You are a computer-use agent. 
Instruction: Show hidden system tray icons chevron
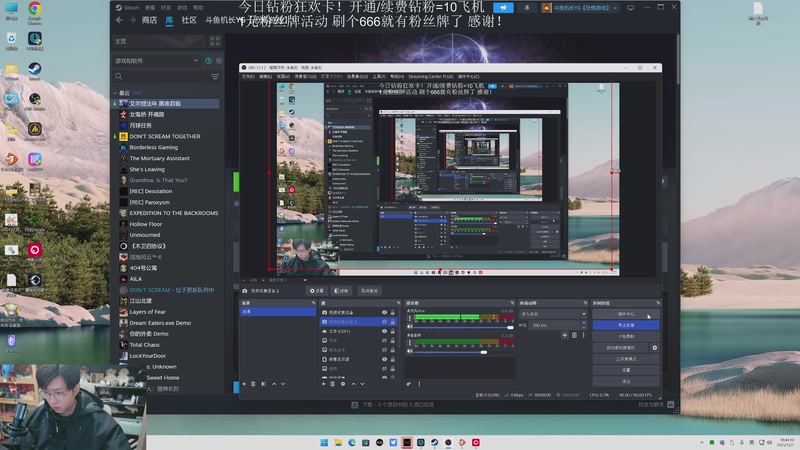pos(702,442)
